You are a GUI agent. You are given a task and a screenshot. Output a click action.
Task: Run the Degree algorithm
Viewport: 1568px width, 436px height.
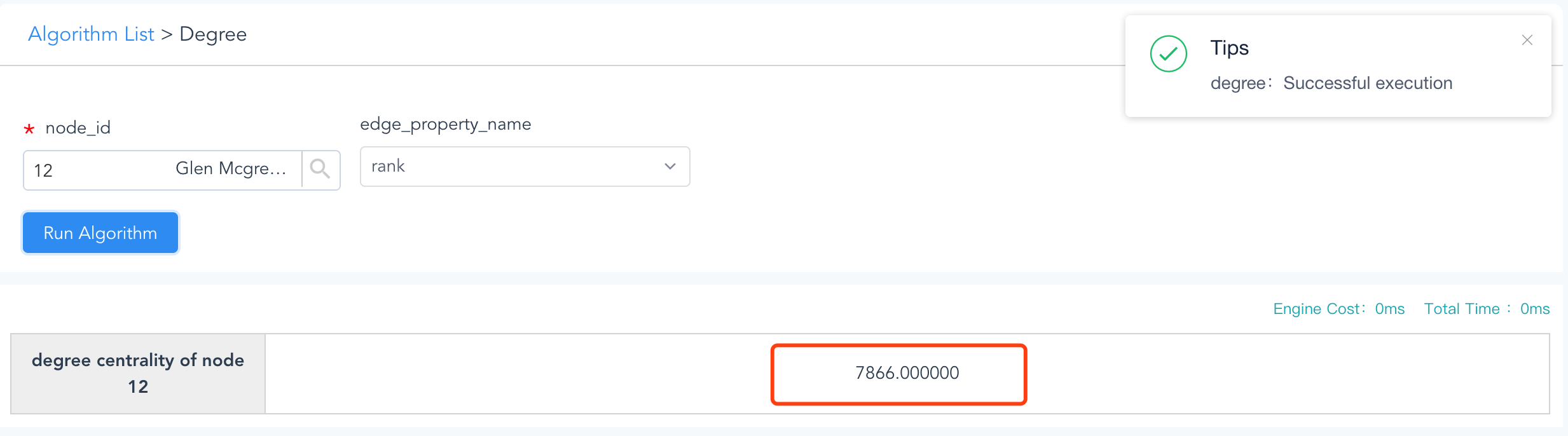pyautogui.click(x=100, y=233)
